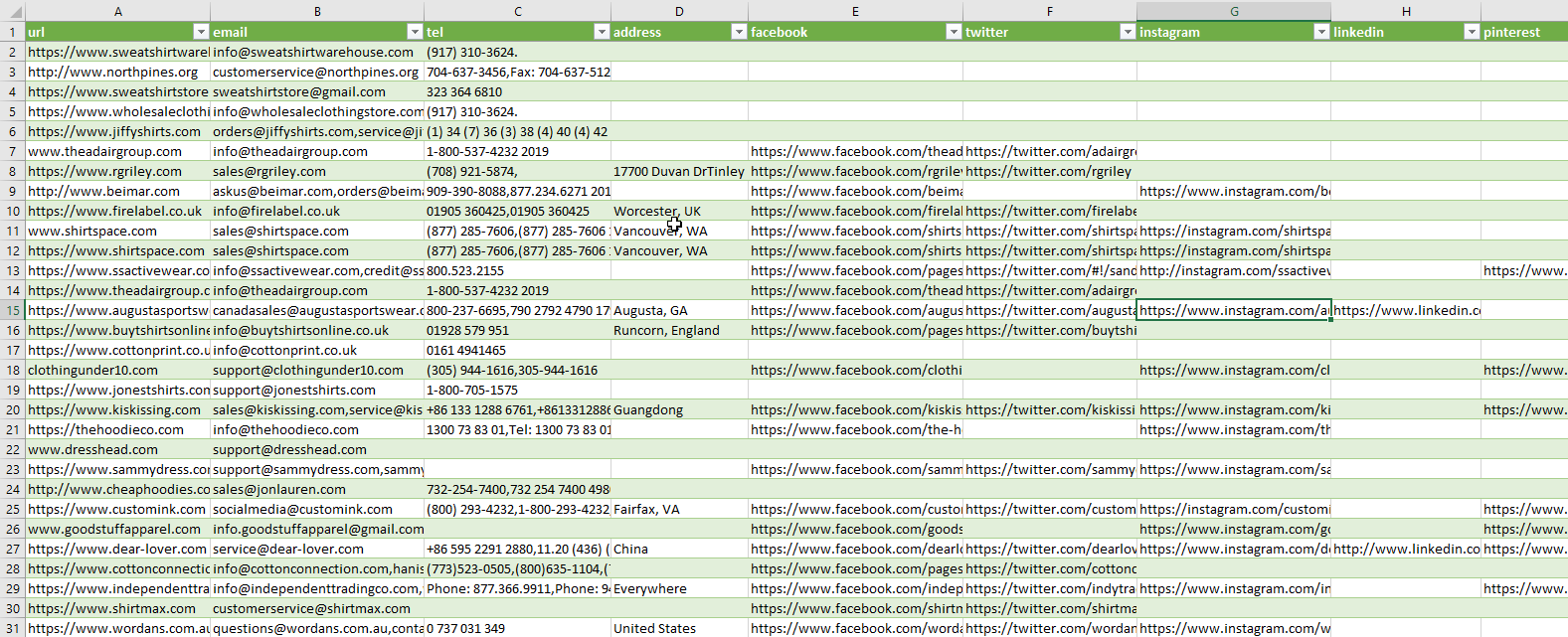Select the address cell "Everywhere"
The width and height of the screenshot is (1568, 637).
[x=679, y=588]
